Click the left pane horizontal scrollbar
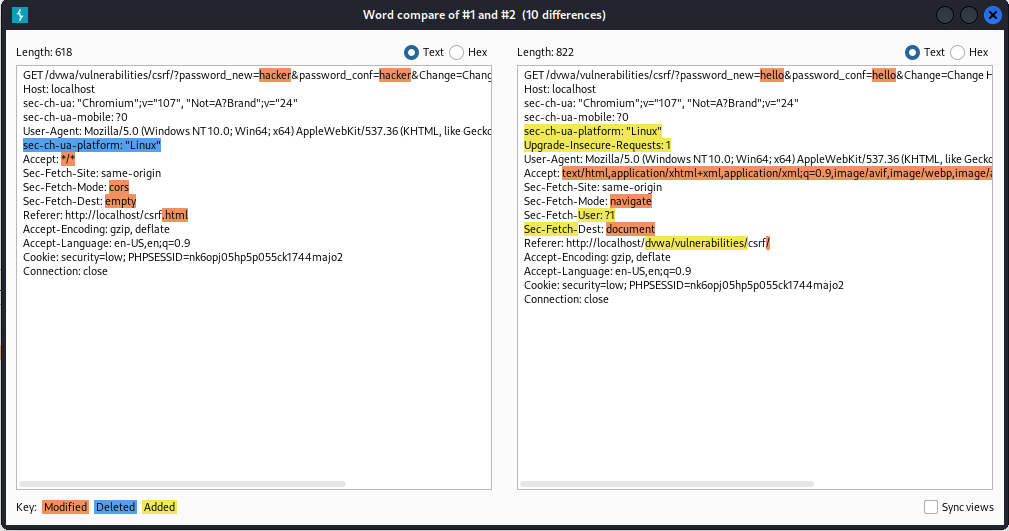The width and height of the screenshot is (1009, 531). 183,483
